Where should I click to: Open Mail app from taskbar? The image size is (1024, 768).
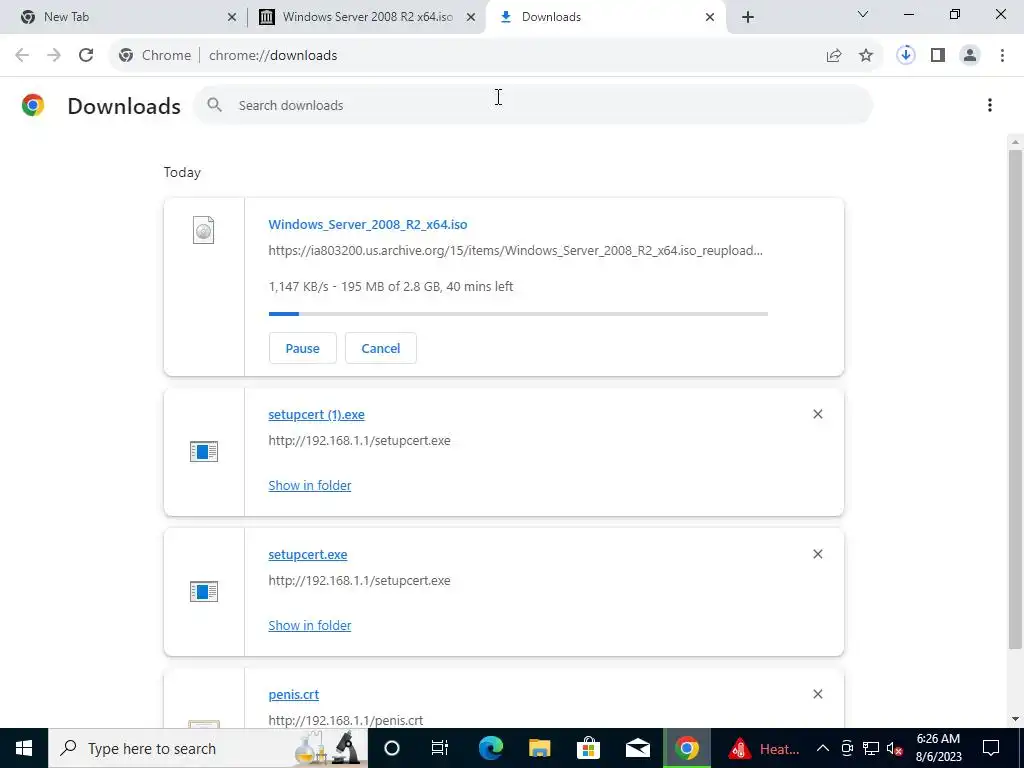point(637,748)
